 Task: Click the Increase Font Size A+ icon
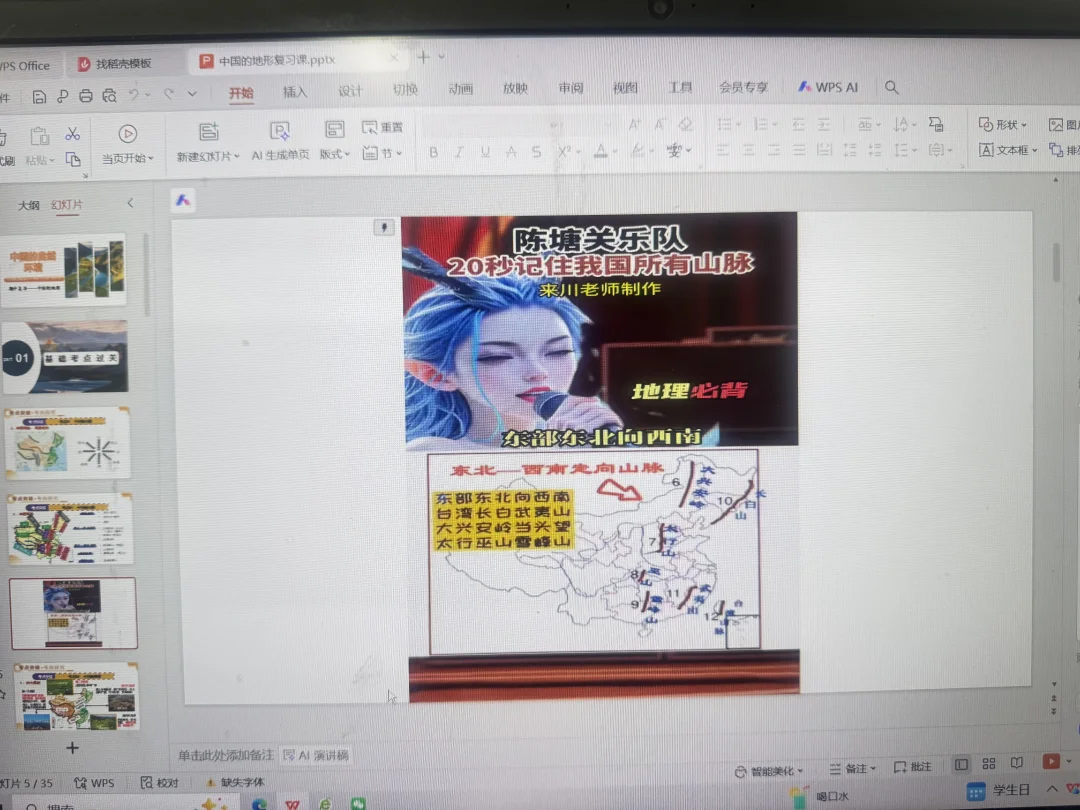coord(634,125)
